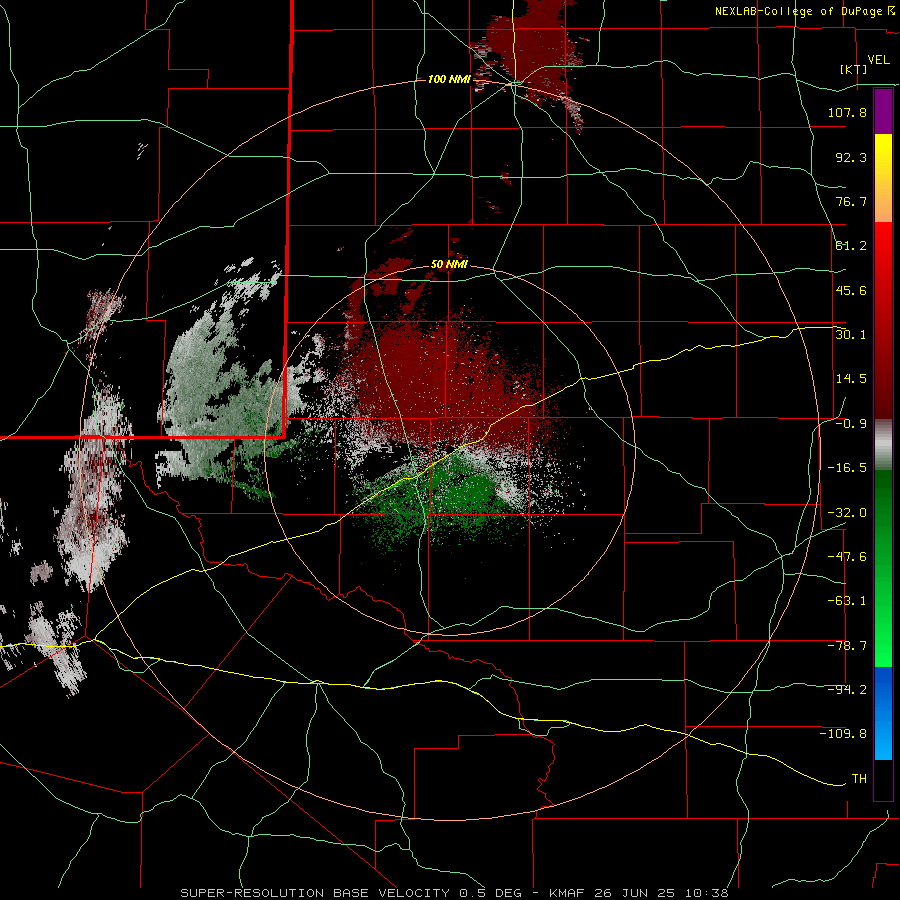Click the VEL legend title
900x900 pixels.
coord(878,60)
